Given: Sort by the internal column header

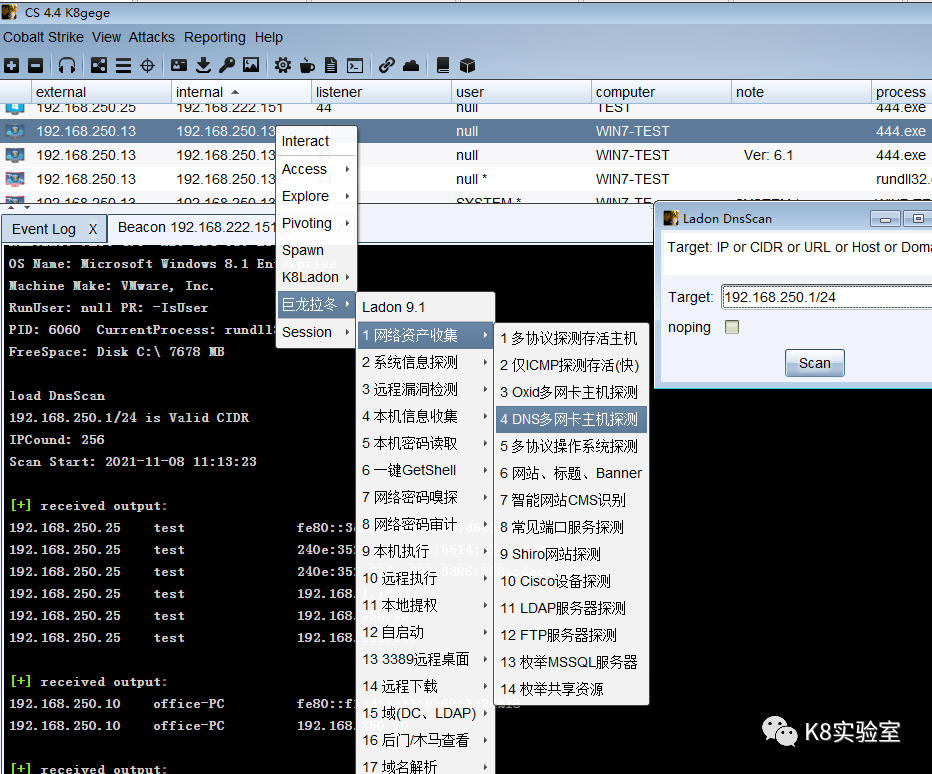Looking at the screenshot, I should coord(241,92).
